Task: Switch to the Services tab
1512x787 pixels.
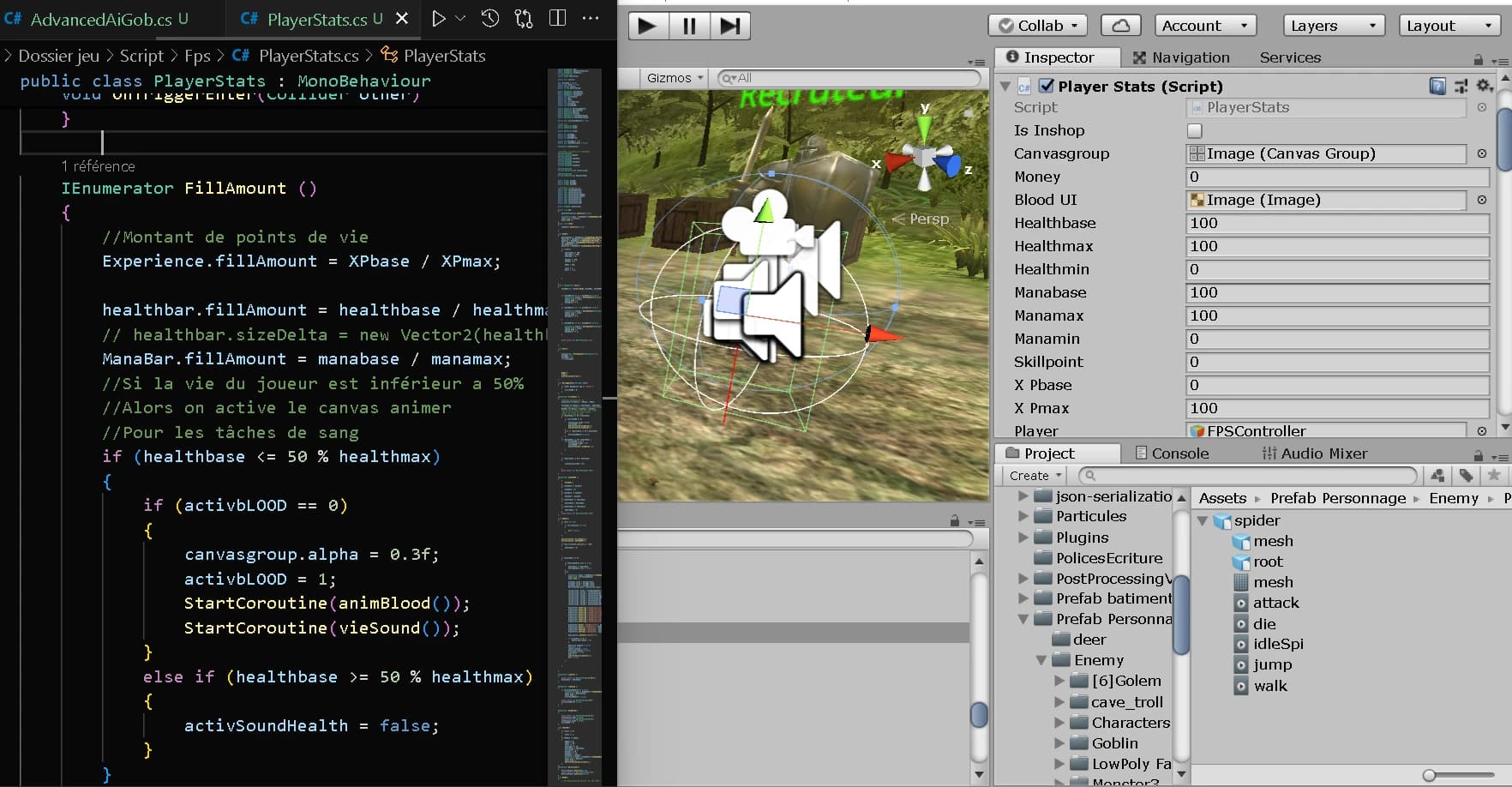Action: tap(1290, 57)
